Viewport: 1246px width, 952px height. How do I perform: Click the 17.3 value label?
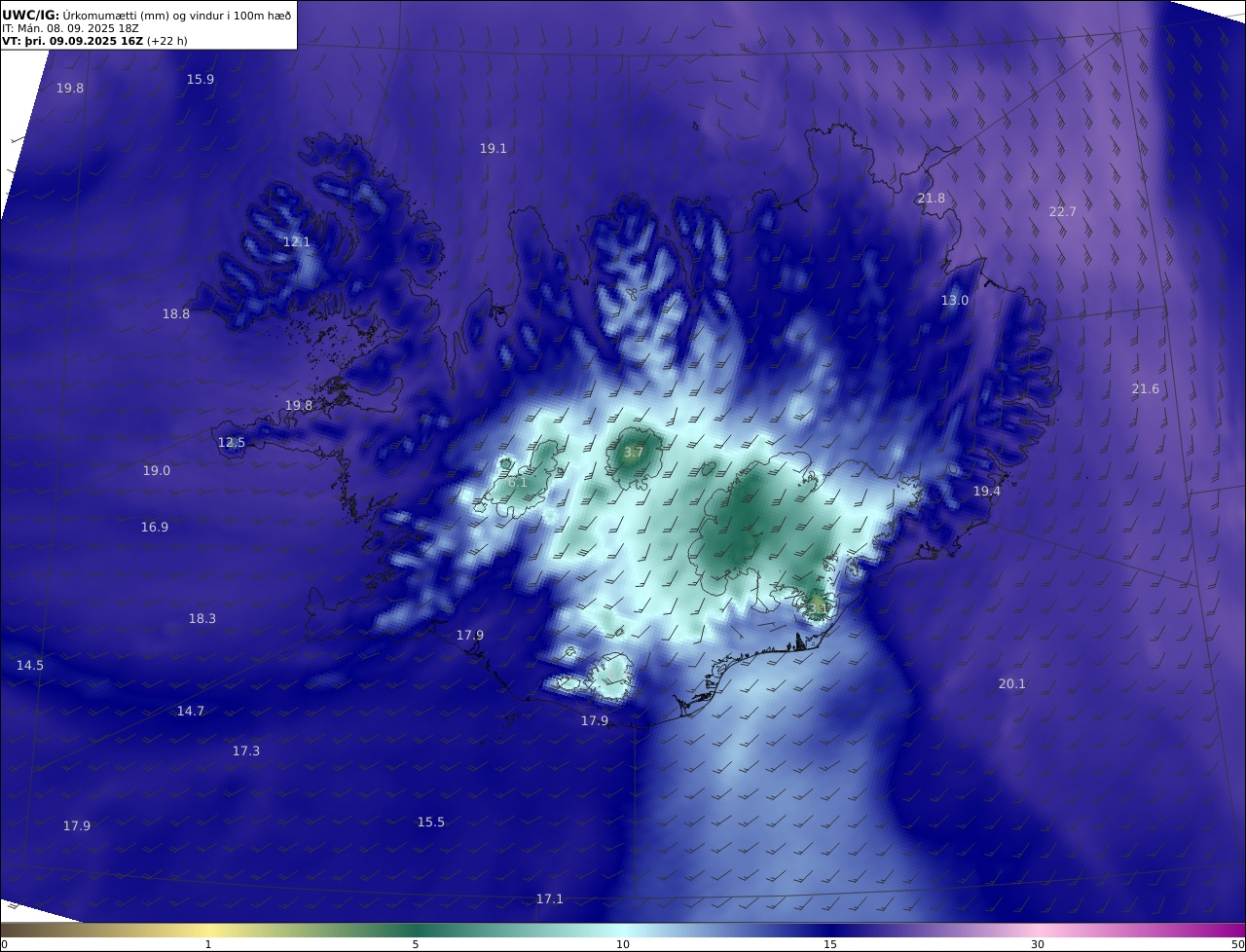point(246,751)
